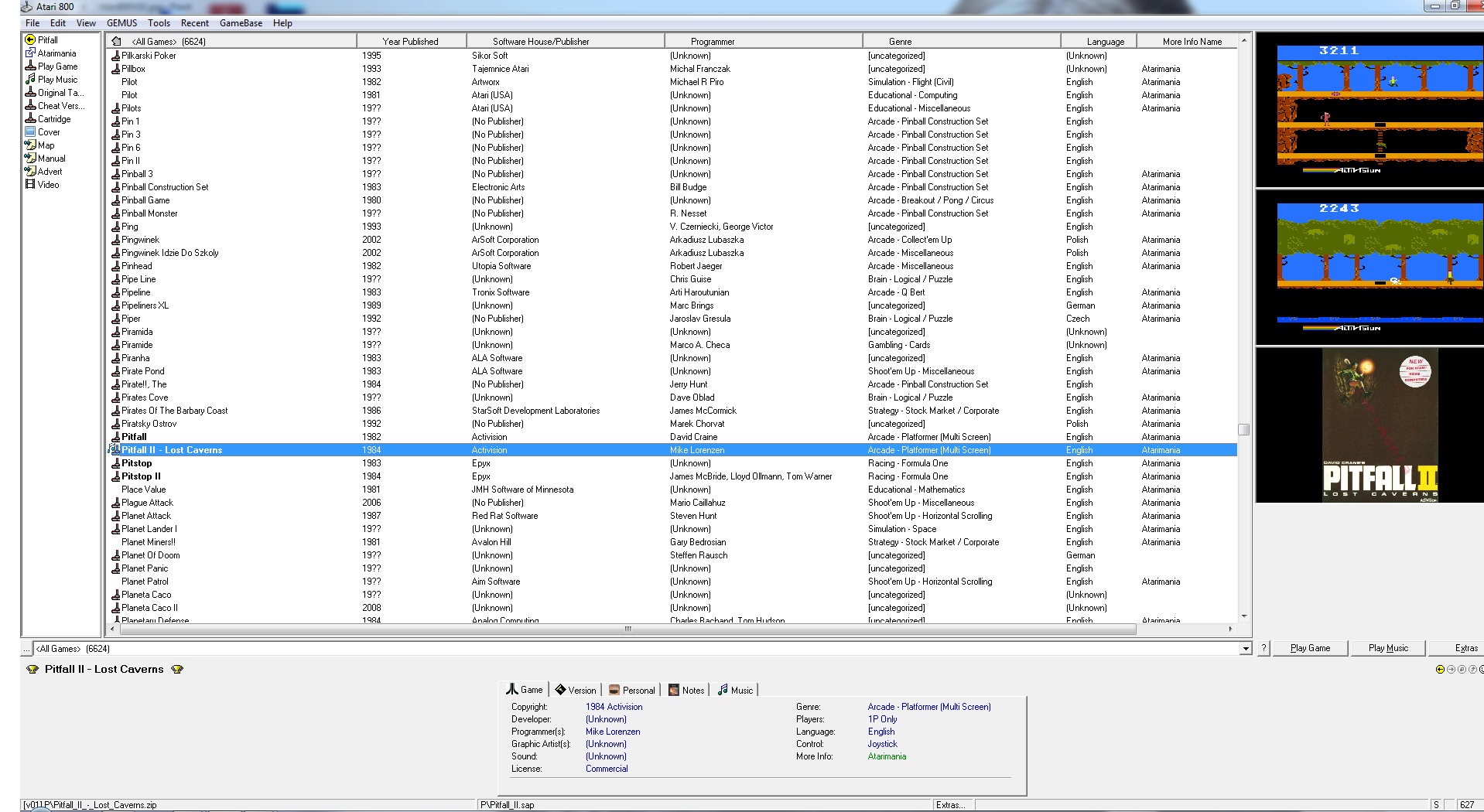Open the Help menu
The height and width of the screenshot is (812, 1484).
(x=282, y=23)
